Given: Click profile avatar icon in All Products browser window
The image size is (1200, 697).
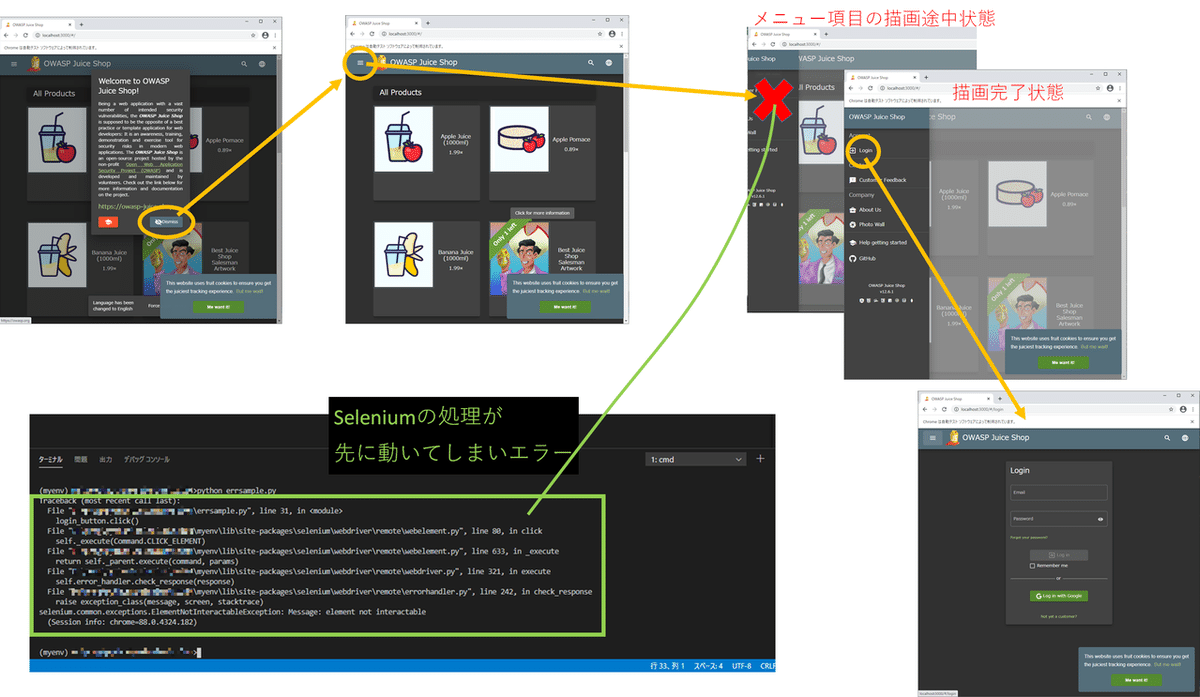Looking at the screenshot, I should pyautogui.click(x=611, y=35).
